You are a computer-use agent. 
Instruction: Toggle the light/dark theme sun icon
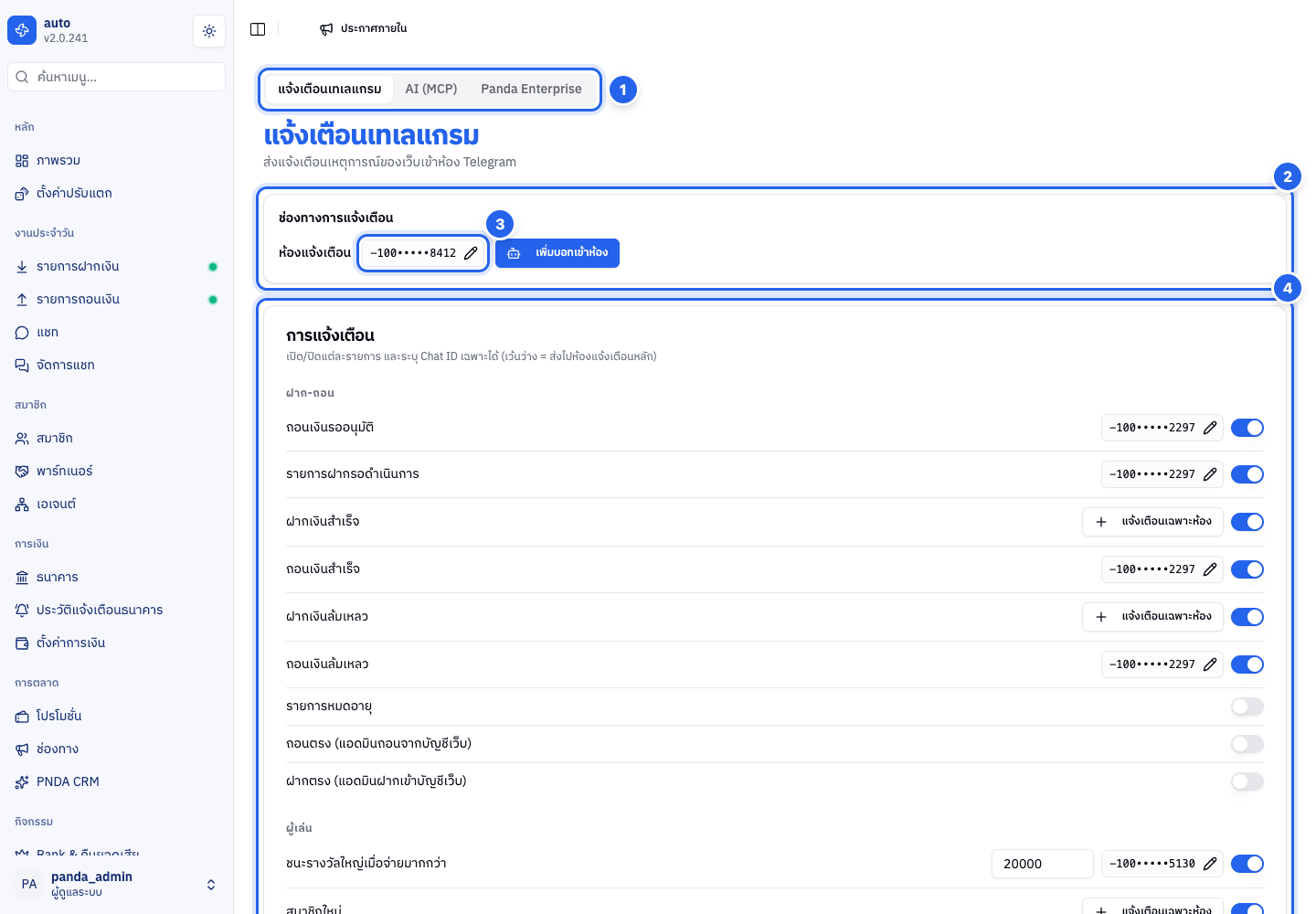pos(209,31)
